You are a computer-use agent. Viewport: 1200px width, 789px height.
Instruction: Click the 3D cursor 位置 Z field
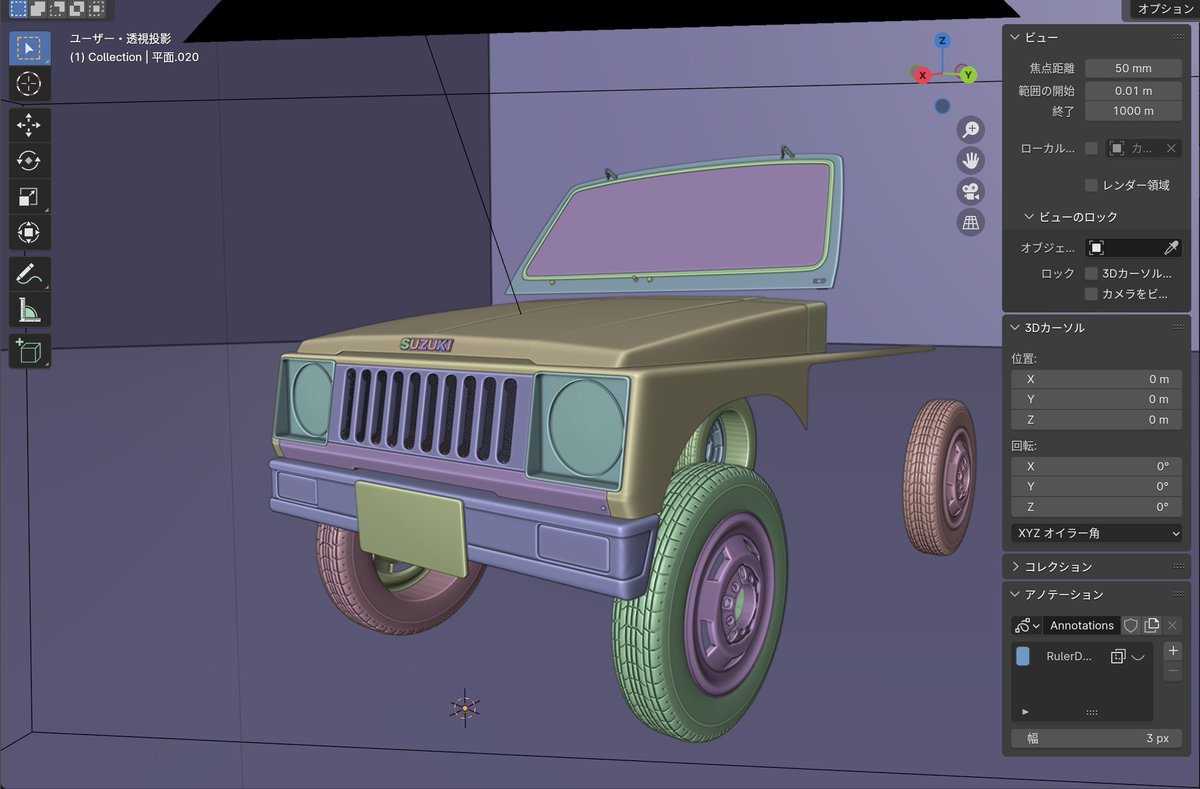pos(1097,420)
